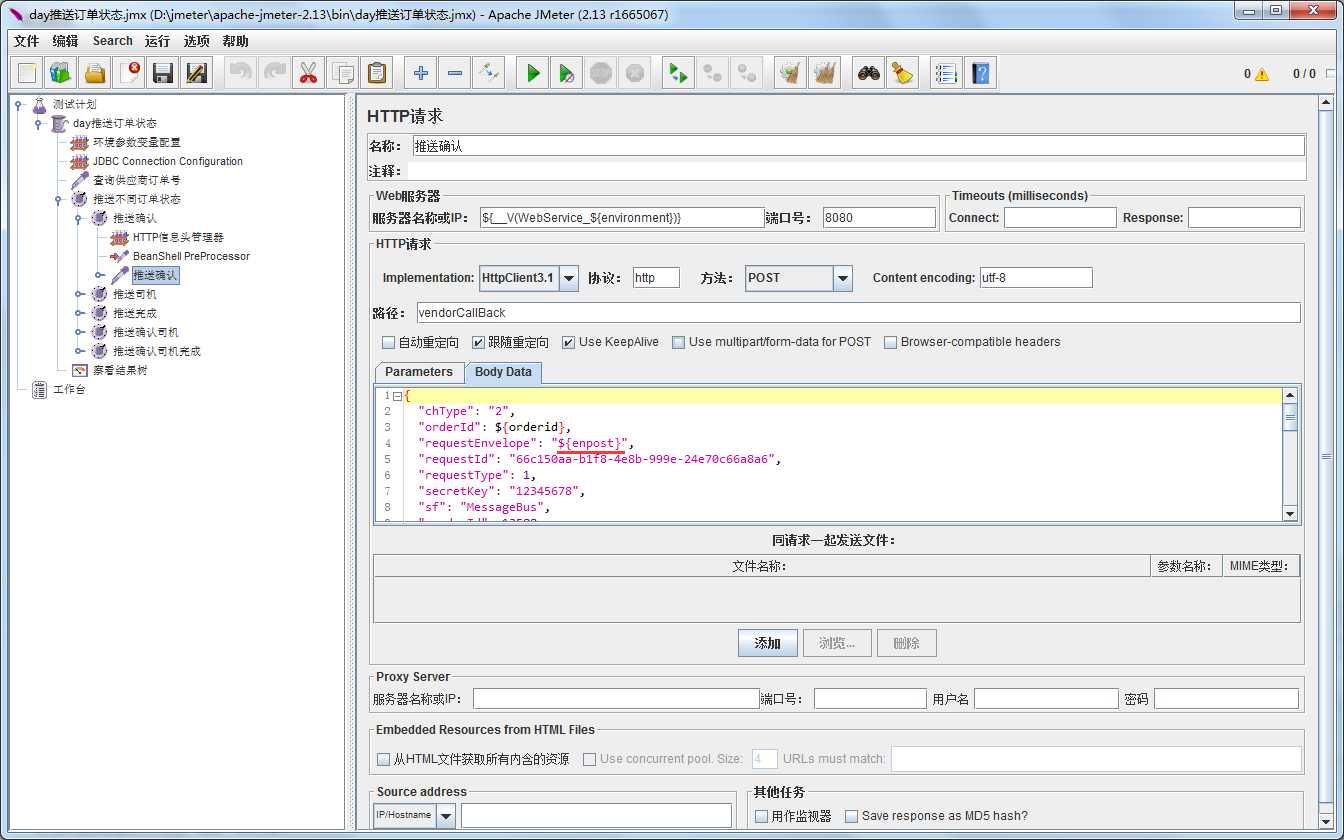Open the 方法 POST dropdown
Image resolution: width=1344 pixels, height=840 pixels.
coord(842,278)
